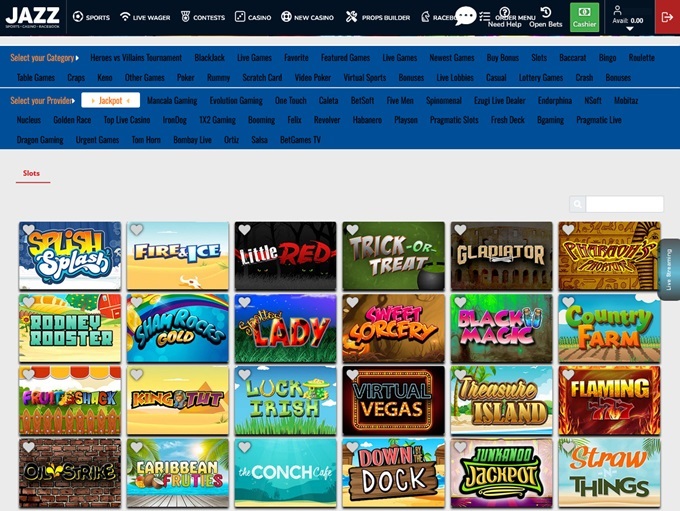Viewport: 680px width, 511px height.
Task: Select the BlackJack category
Action: 209,58
